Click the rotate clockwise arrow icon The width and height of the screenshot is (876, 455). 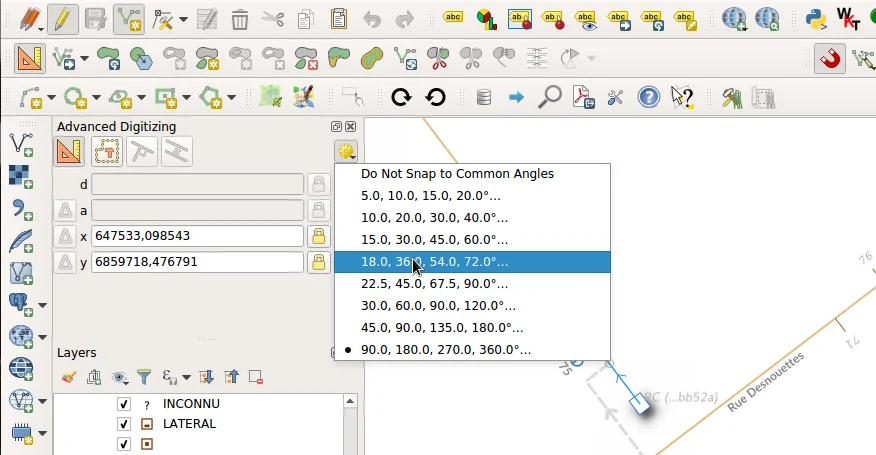[402, 97]
